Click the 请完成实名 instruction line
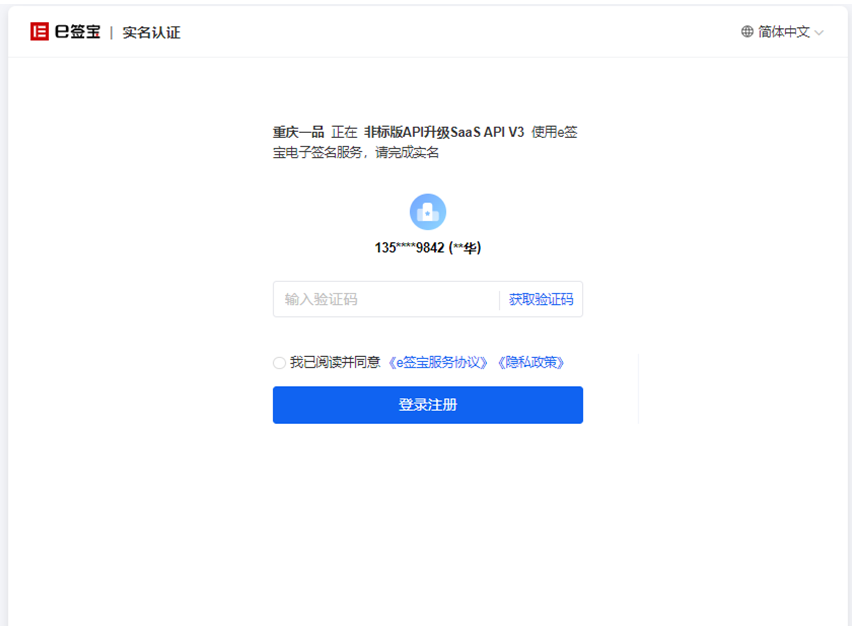This screenshot has width=852, height=626. click(407, 153)
